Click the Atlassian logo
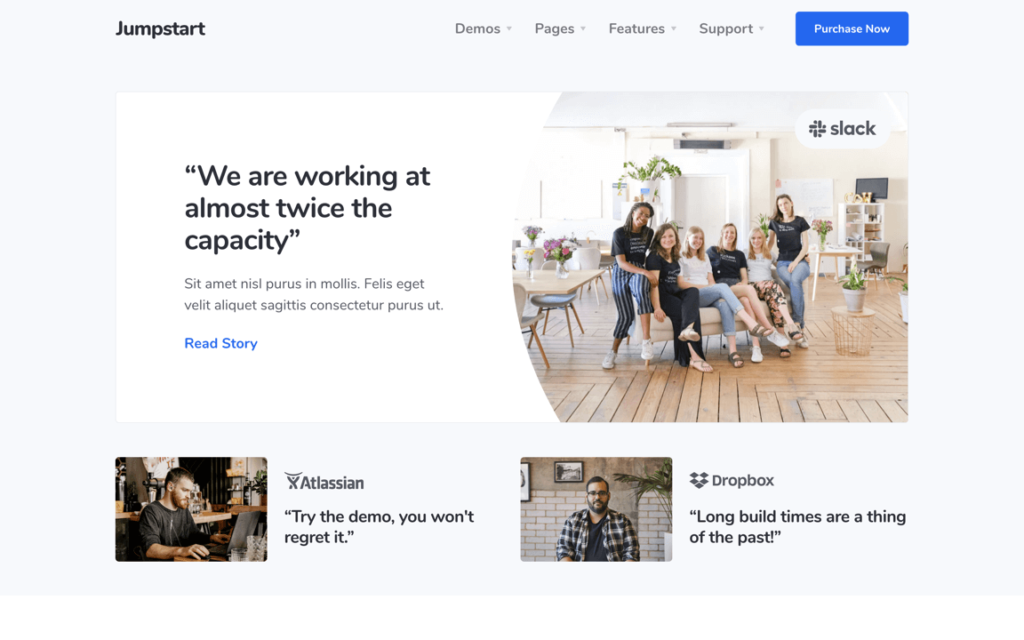This screenshot has height=640, width=1024. point(324,482)
